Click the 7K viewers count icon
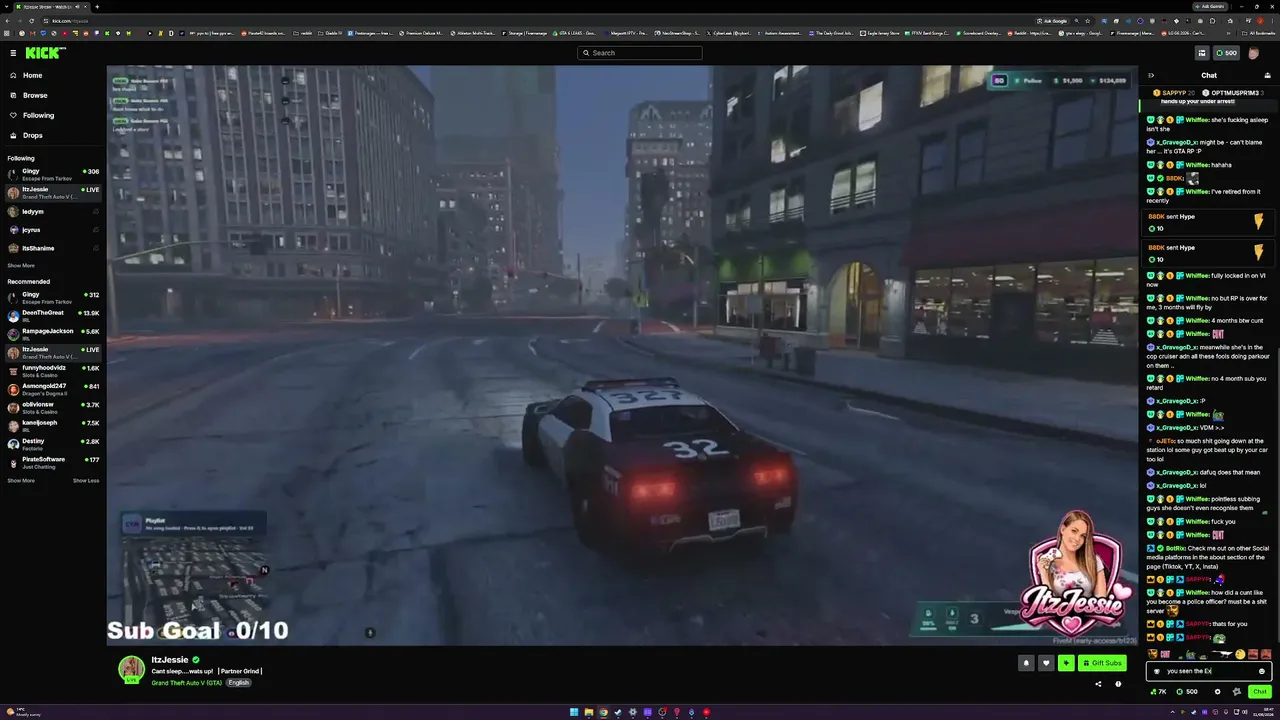Viewport: 1280px width, 720px height. point(1159,691)
